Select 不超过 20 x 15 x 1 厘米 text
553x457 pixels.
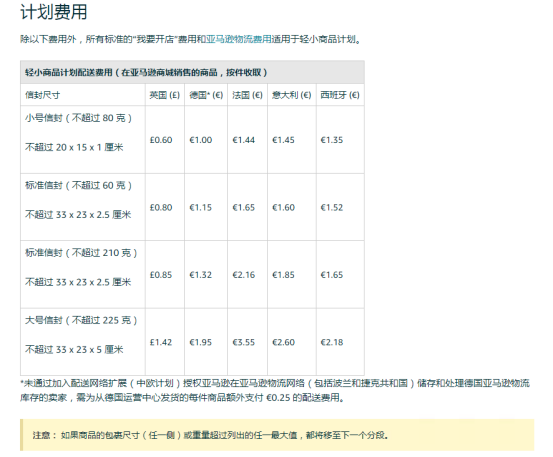click(74, 147)
